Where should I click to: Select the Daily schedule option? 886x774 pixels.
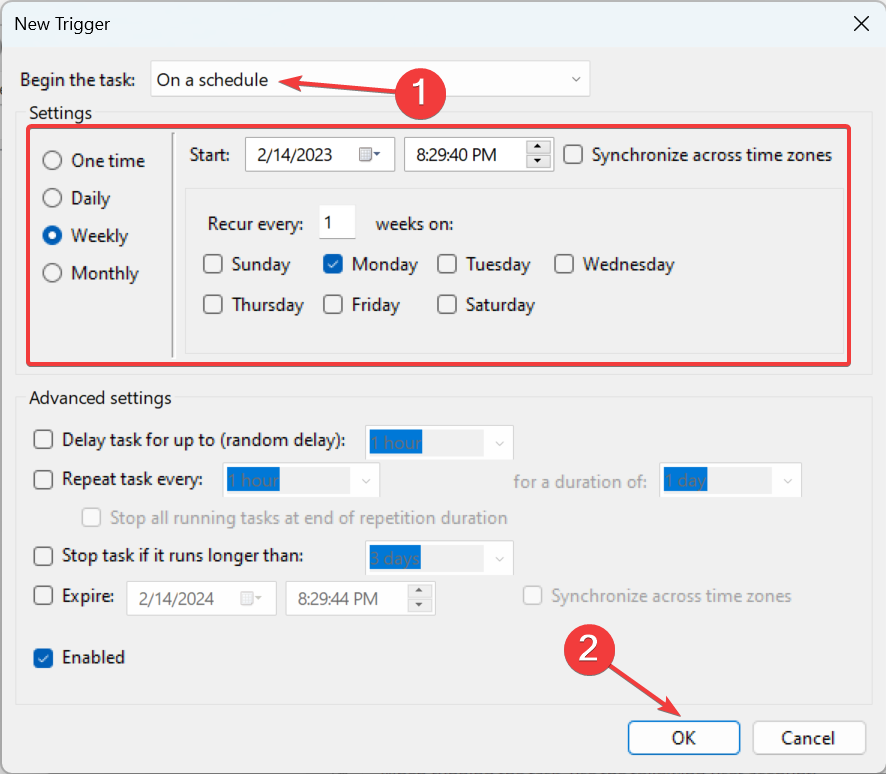(x=53, y=198)
